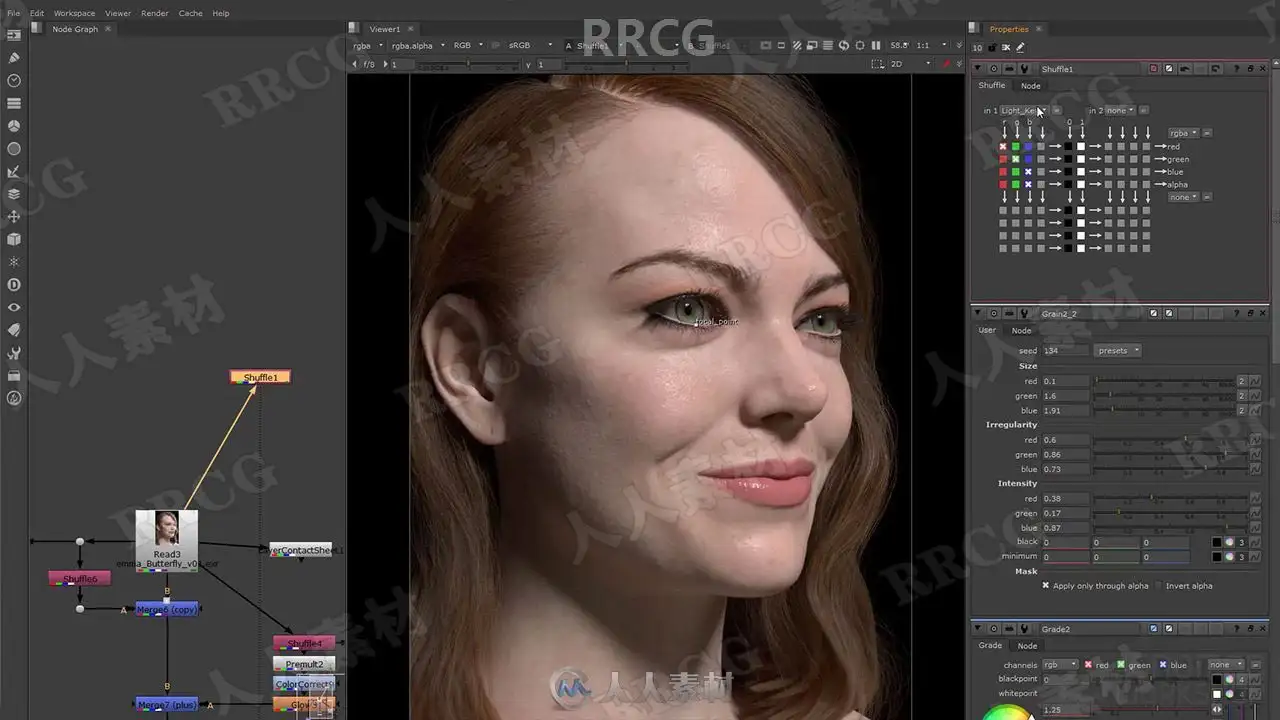The image size is (1280, 720).
Task: Check the Invert alpha checkbox
Action: [x=1158, y=586]
